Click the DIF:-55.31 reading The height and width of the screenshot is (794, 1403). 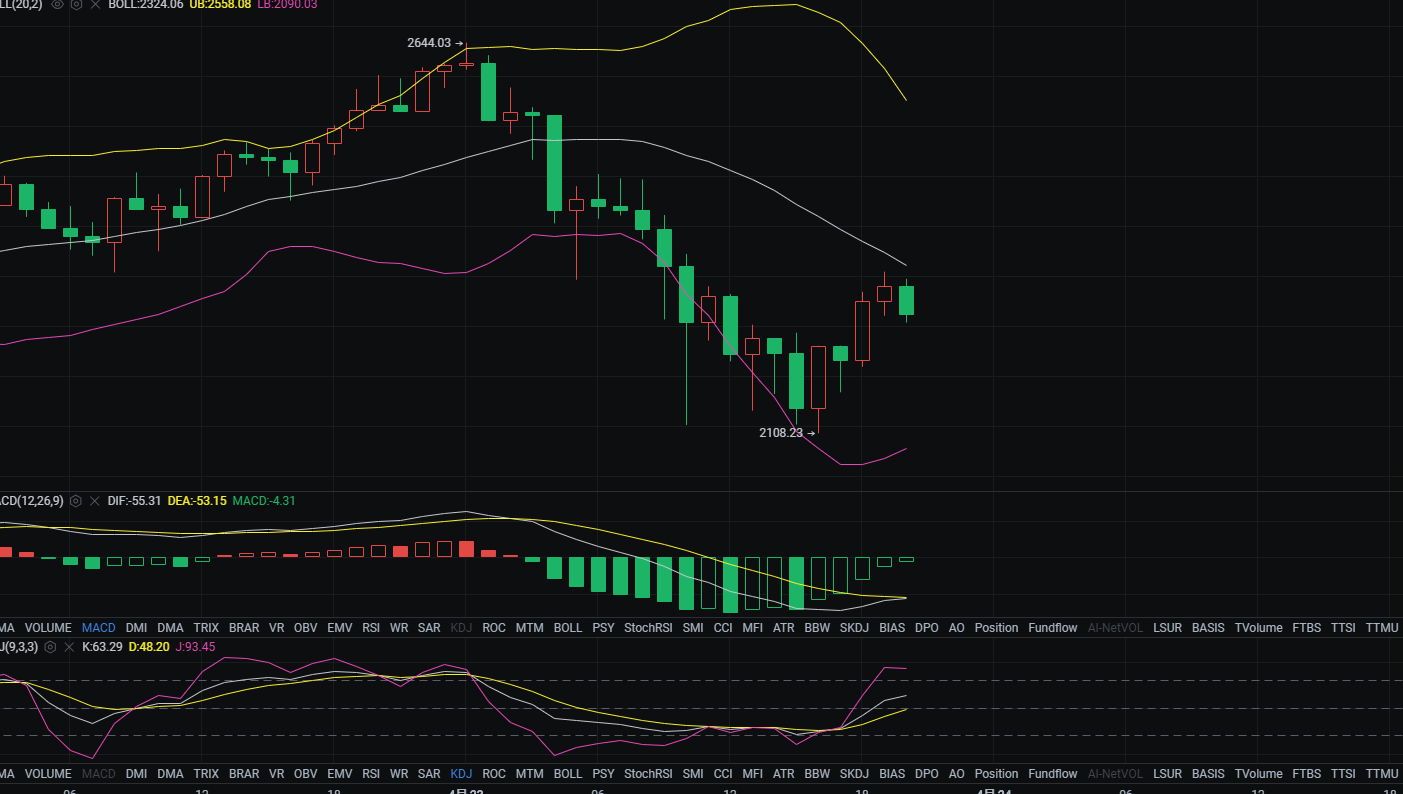134,501
